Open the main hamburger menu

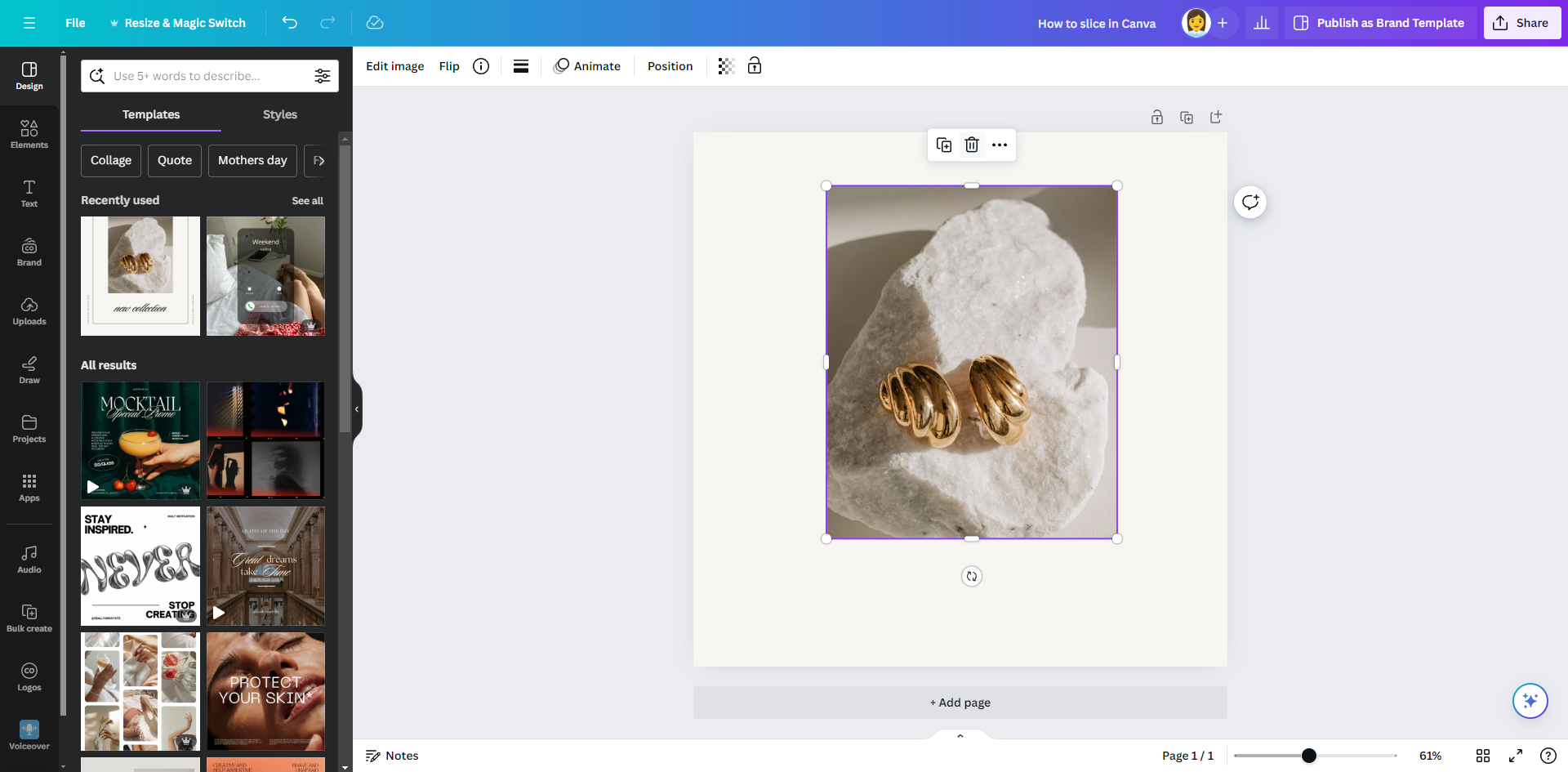pyautogui.click(x=29, y=23)
